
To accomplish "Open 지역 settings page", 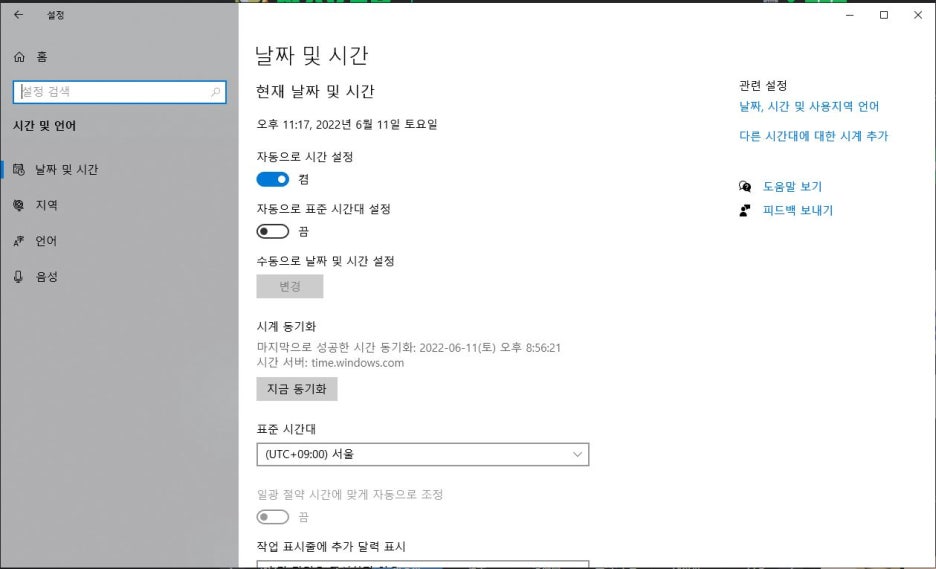I will (x=119, y=205).
